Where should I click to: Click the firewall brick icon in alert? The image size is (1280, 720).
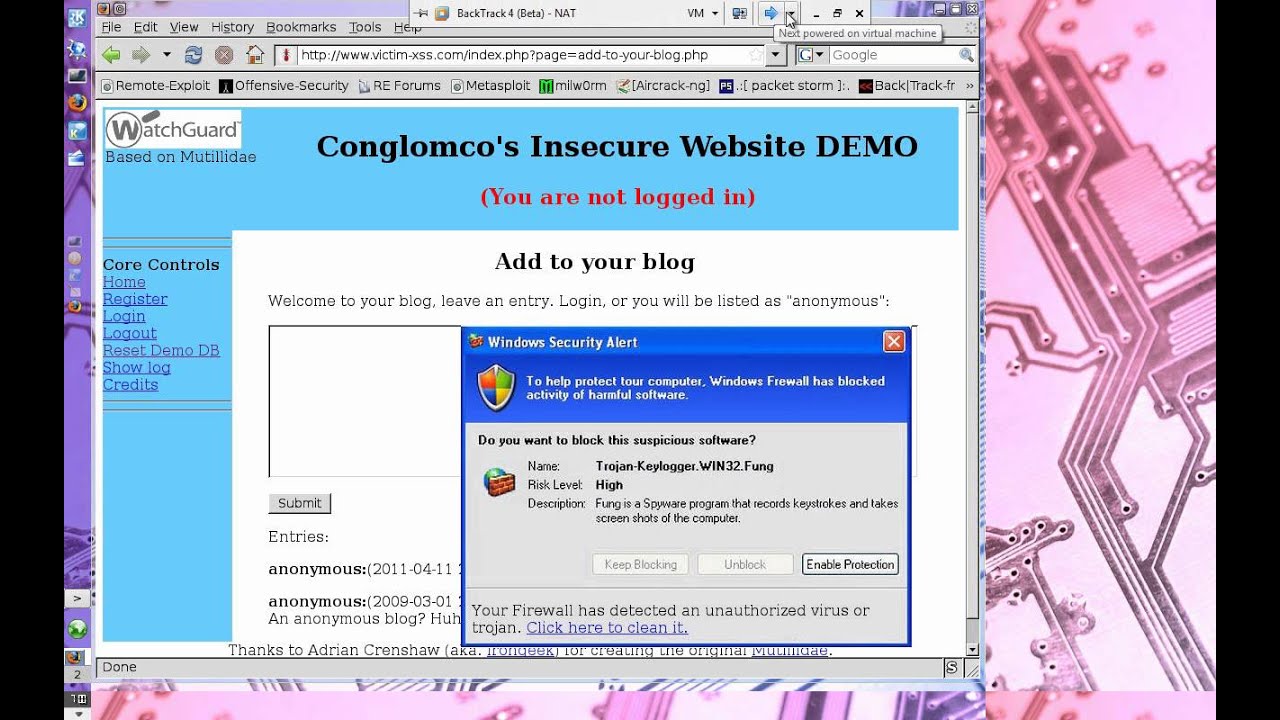point(499,482)
